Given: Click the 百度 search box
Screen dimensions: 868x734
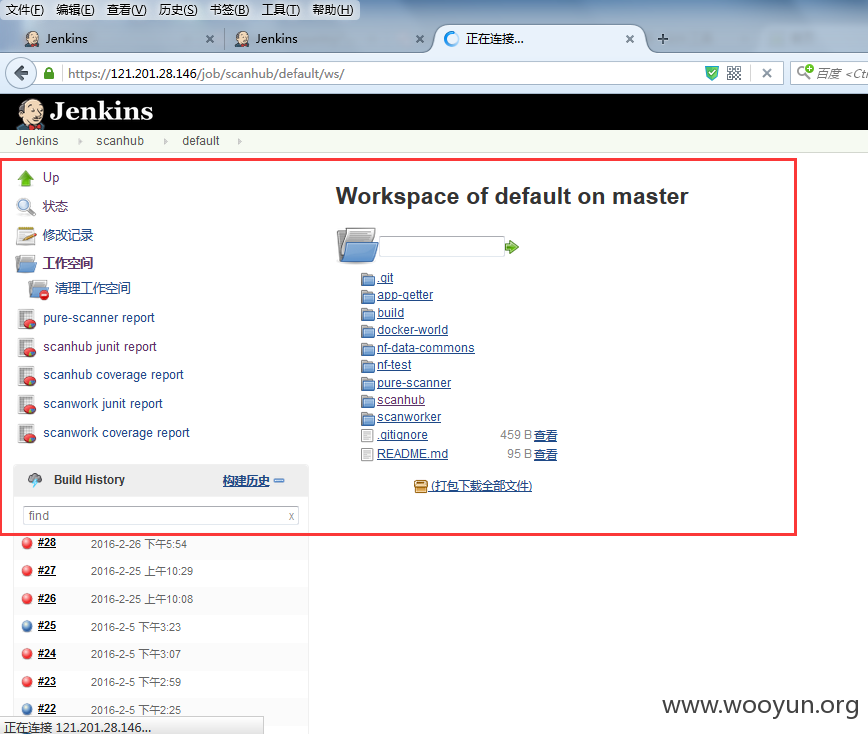Looking at the screenshot, I should (x=830, y=73).
